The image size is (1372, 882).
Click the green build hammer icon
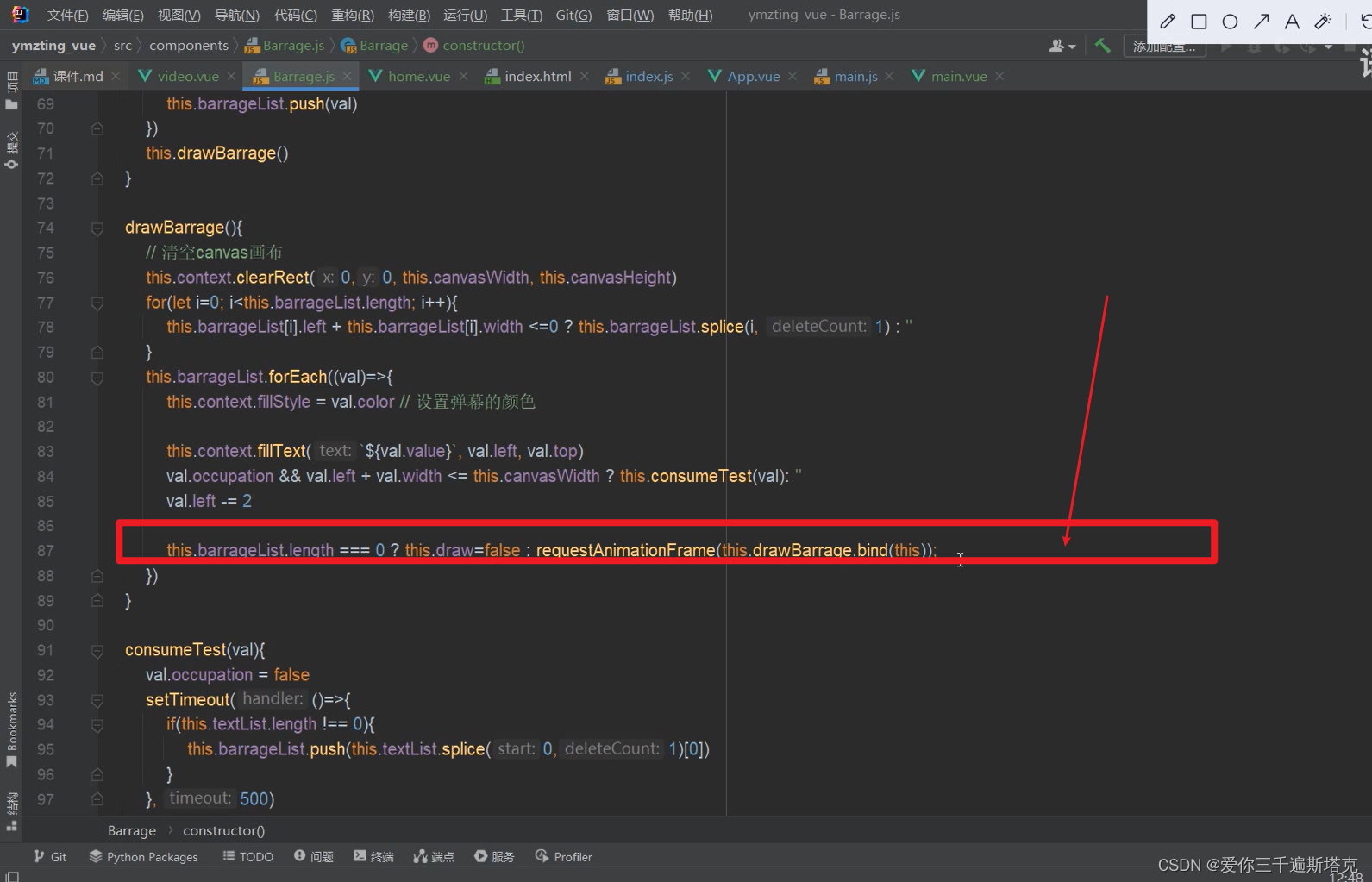pos(1102,46)
